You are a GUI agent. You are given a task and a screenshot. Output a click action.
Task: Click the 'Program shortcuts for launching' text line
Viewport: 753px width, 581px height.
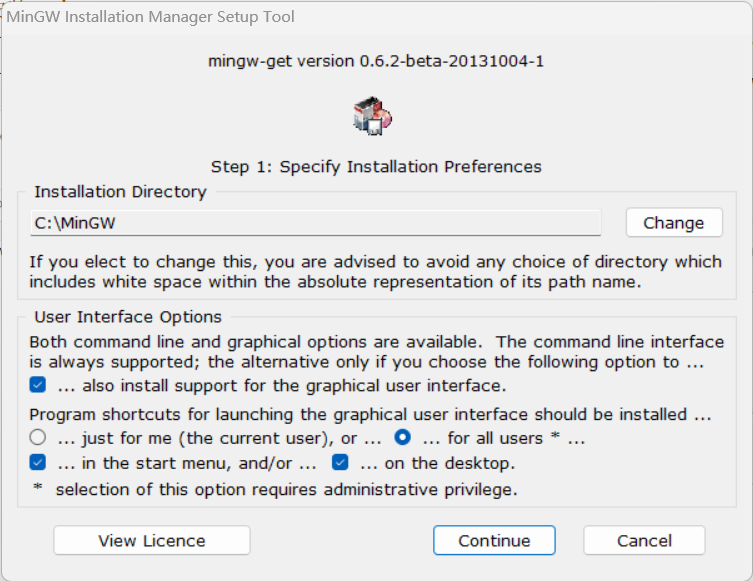(x=371, y=414)
